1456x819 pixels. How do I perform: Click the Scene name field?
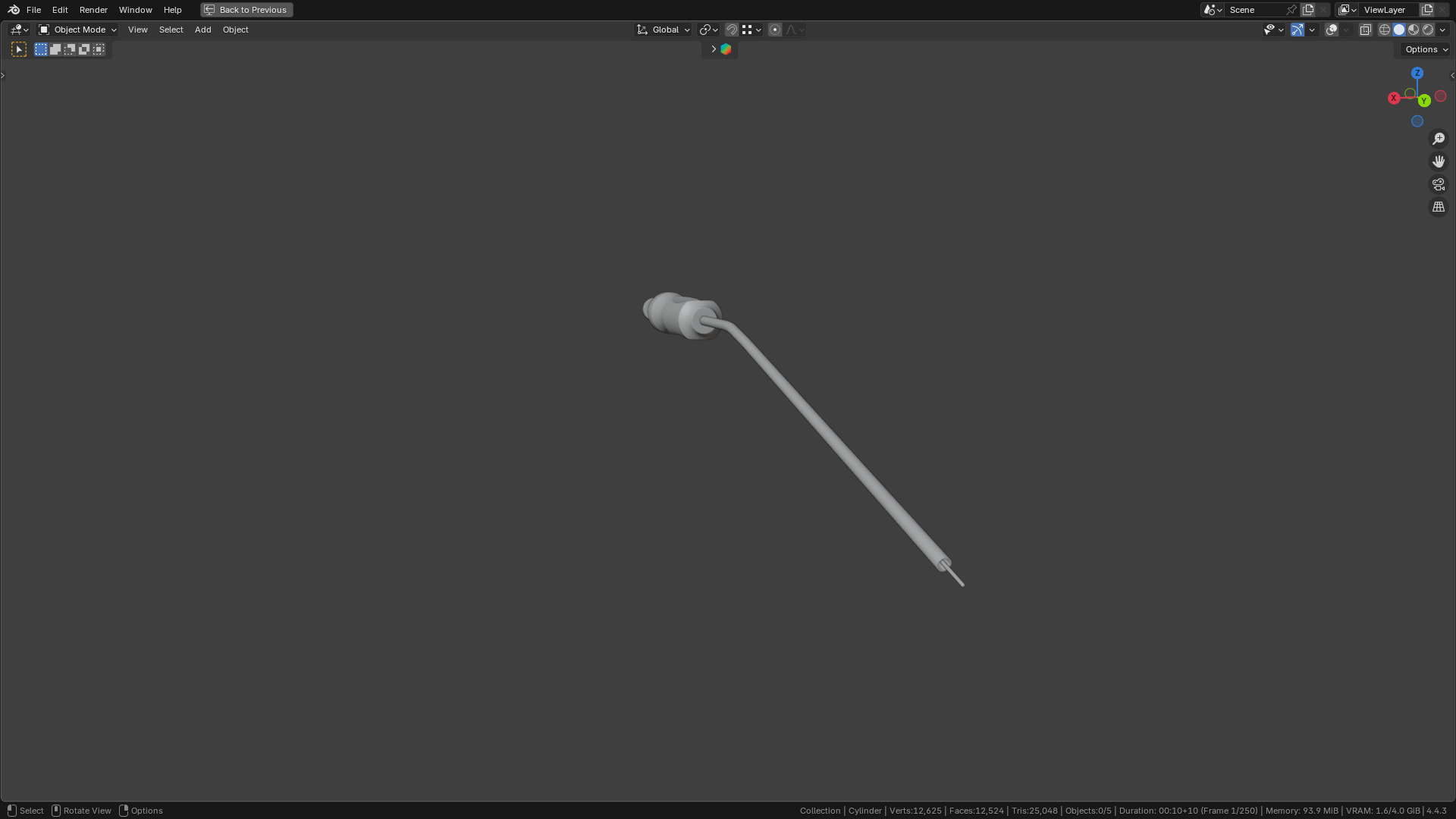click(x=1255, y=10)
